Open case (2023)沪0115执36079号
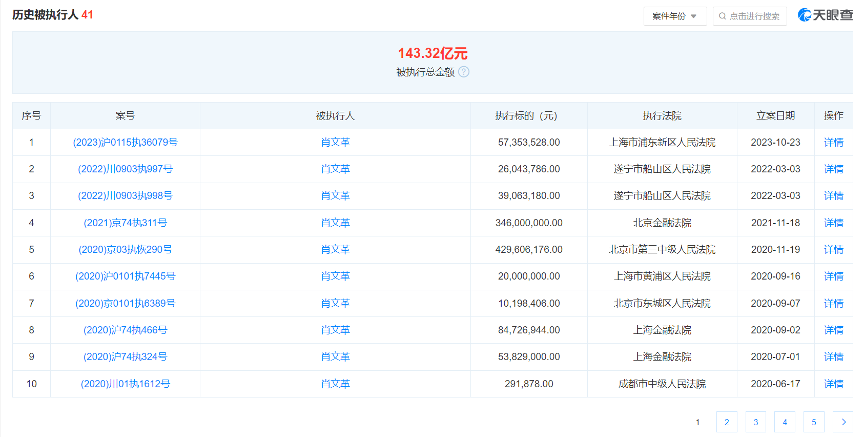864x437 pixels. coord(125,142)
